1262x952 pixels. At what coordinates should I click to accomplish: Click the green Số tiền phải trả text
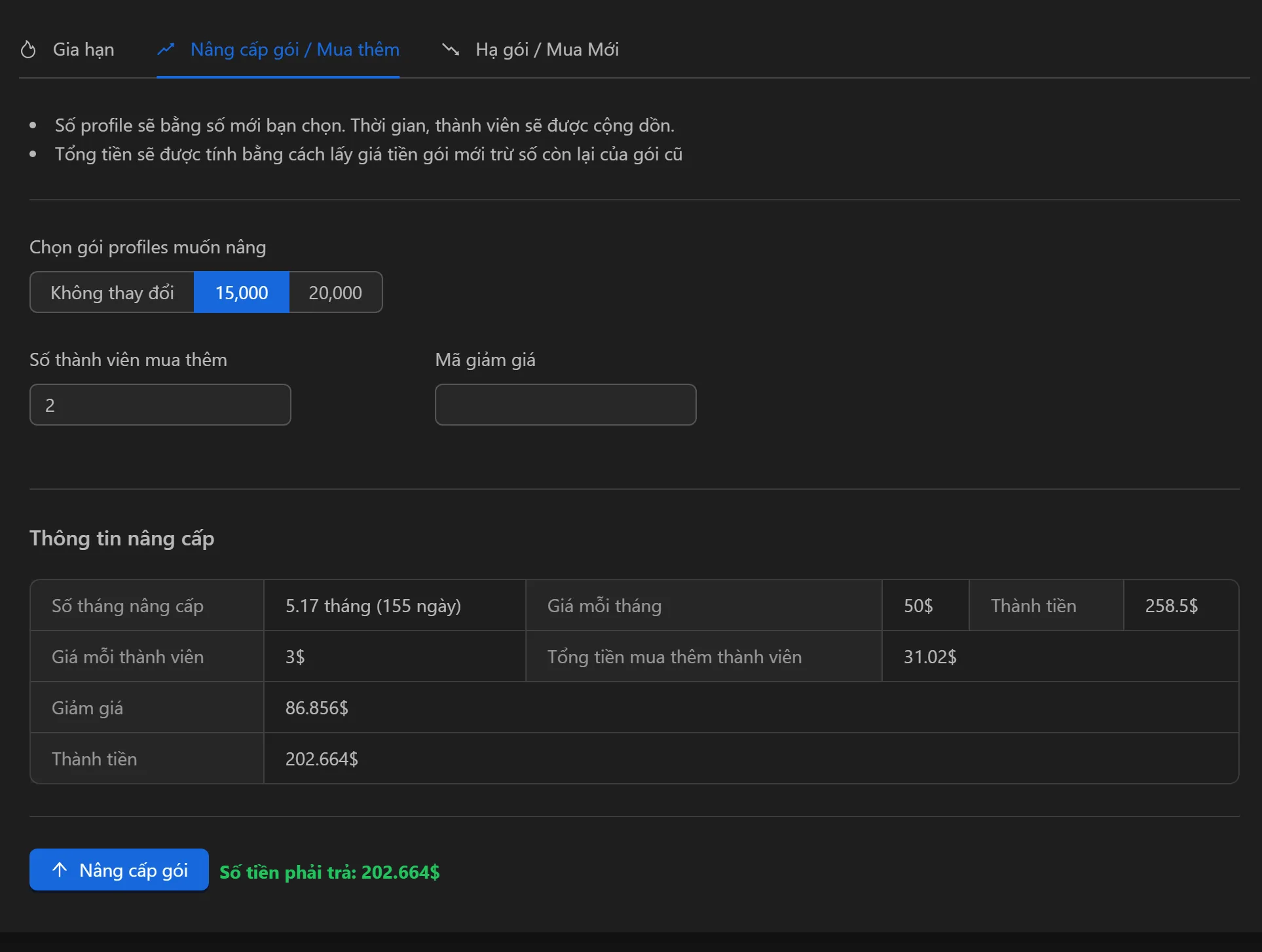click(x=329, y=872)
